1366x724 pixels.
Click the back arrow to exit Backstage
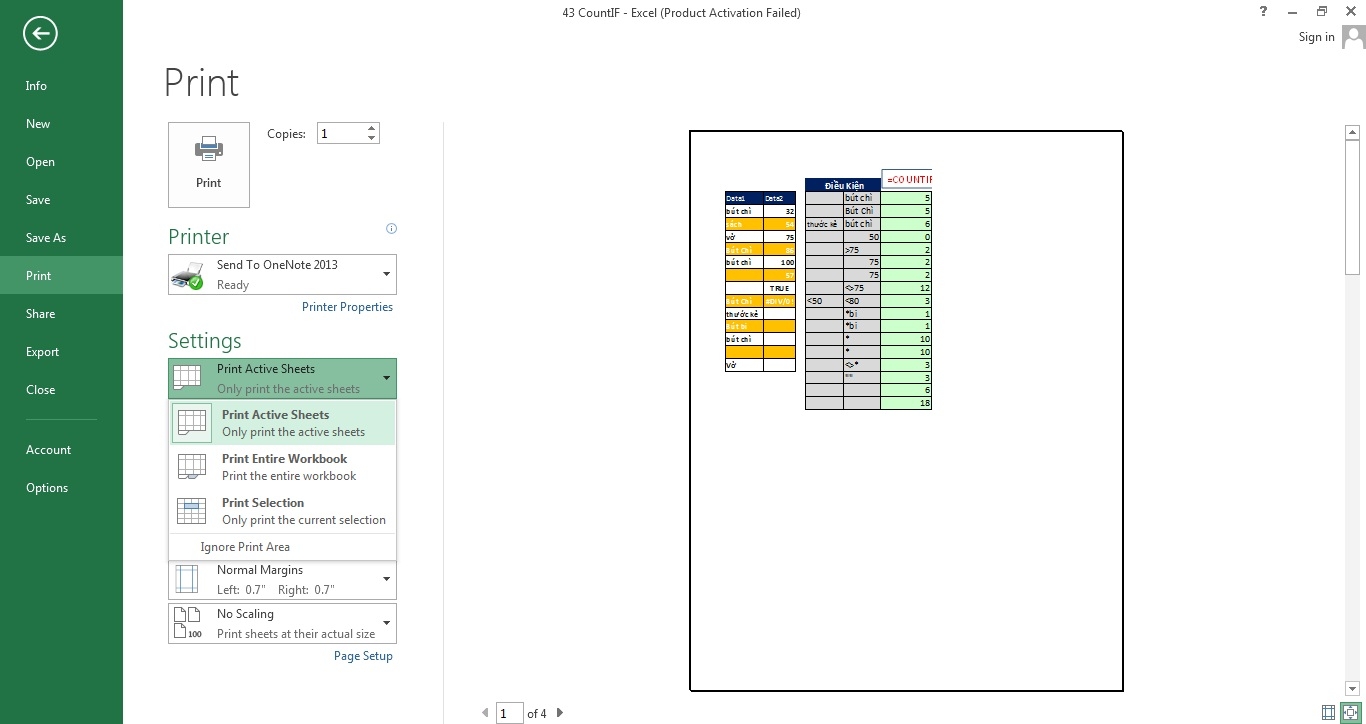click(40, 34)
